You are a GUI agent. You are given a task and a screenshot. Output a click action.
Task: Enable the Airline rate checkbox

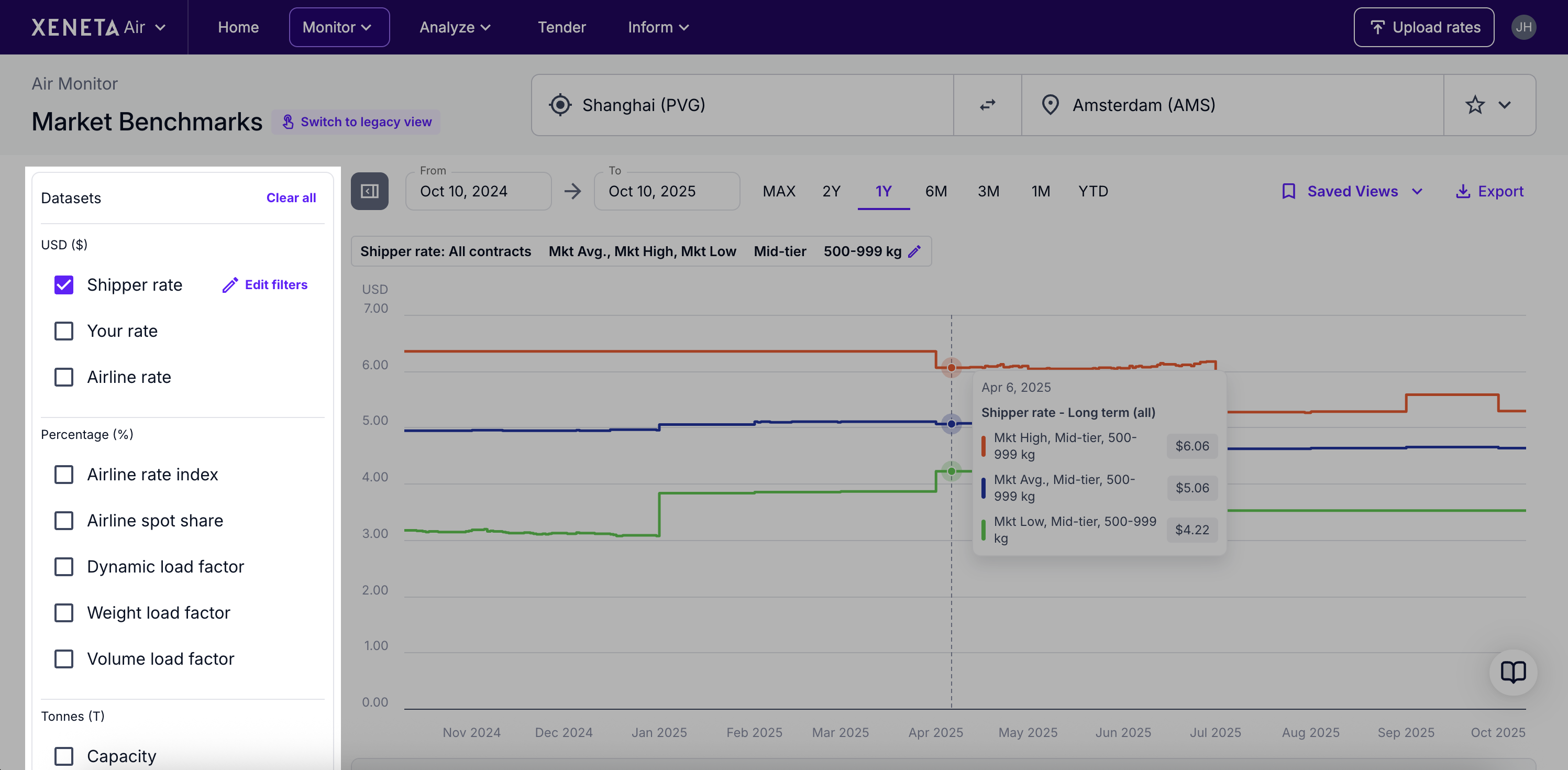pos(64,377)
